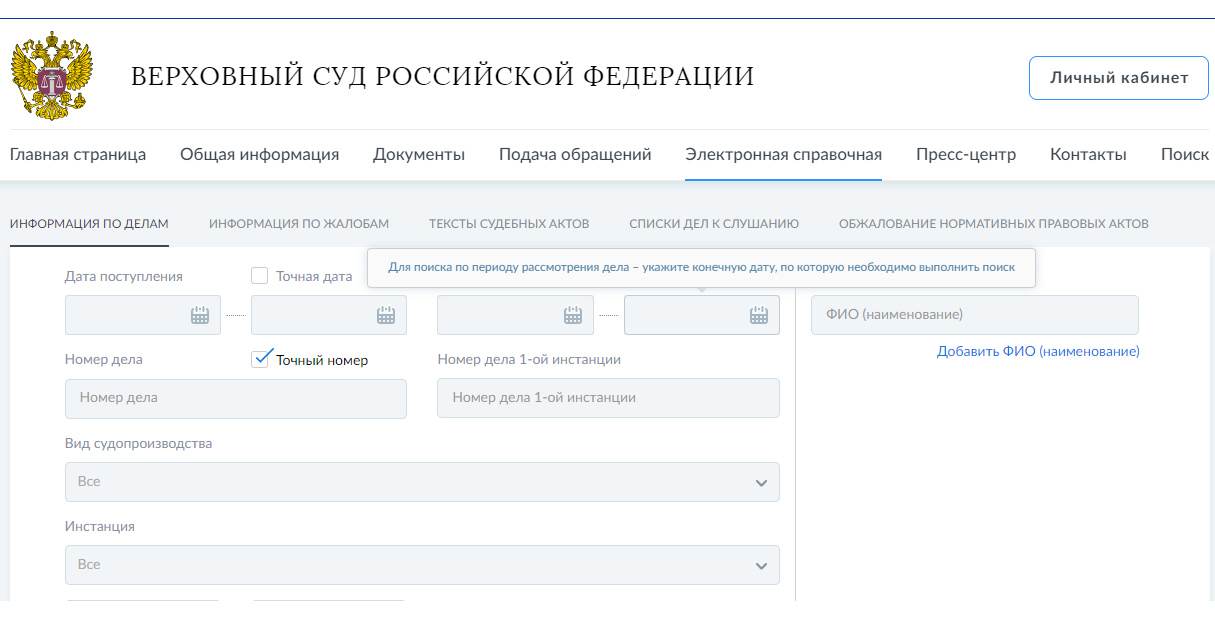Open calendar for first Дата поступления field
1215x619 pixels.
[x=200, y=315]
